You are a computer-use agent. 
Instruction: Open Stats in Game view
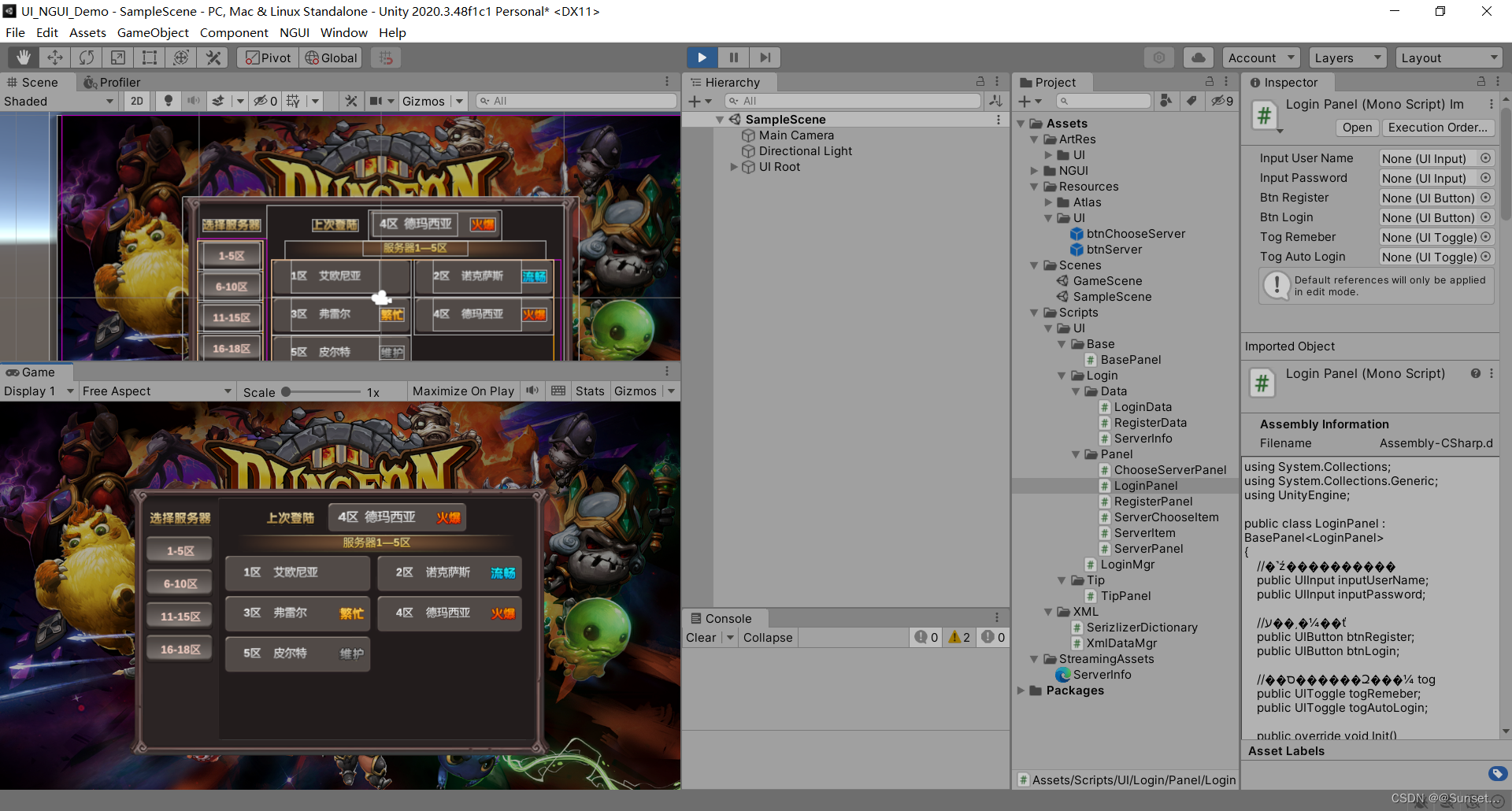[x=590, y=391]
